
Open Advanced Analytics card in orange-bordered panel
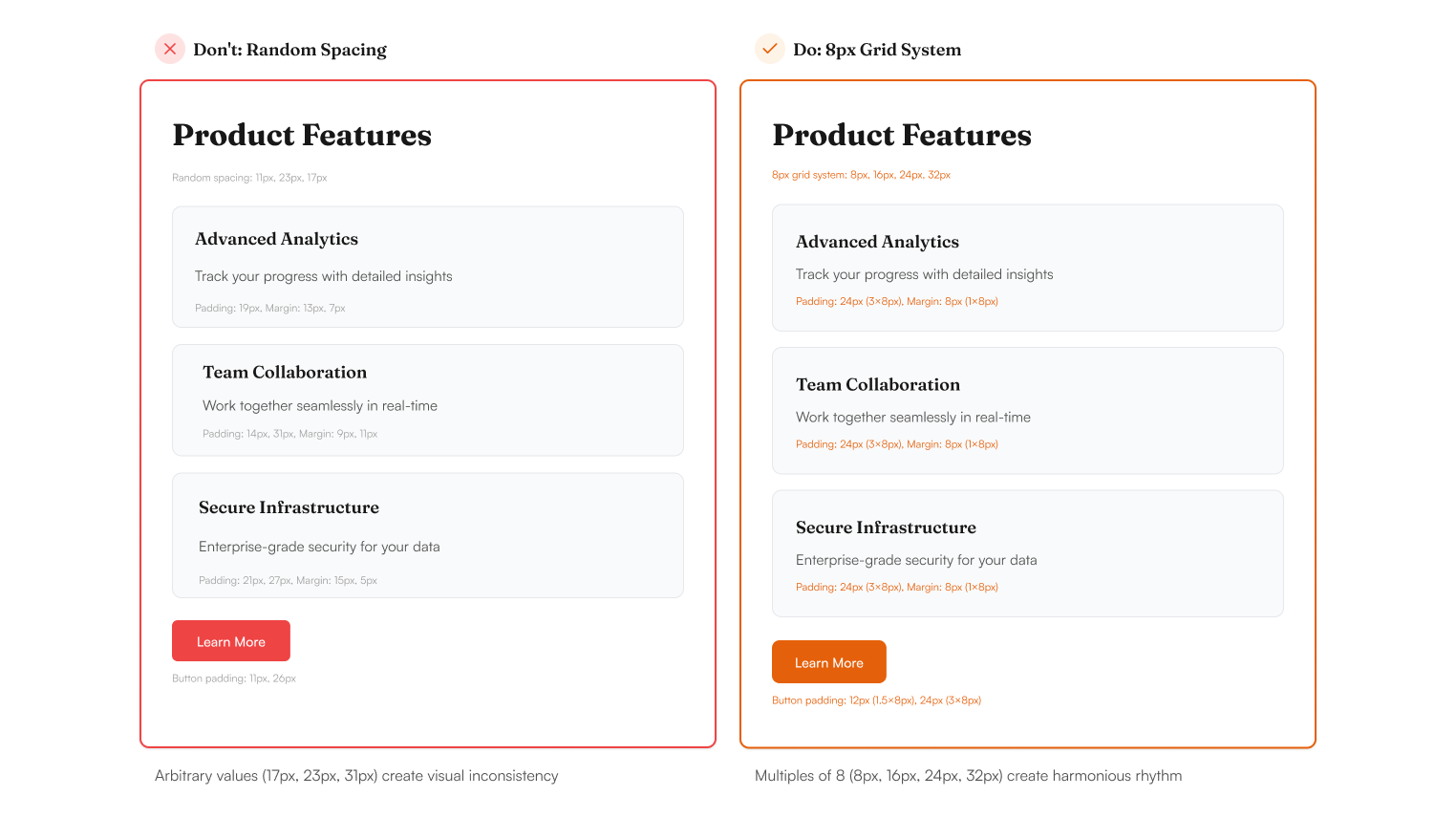[1027, 268]
